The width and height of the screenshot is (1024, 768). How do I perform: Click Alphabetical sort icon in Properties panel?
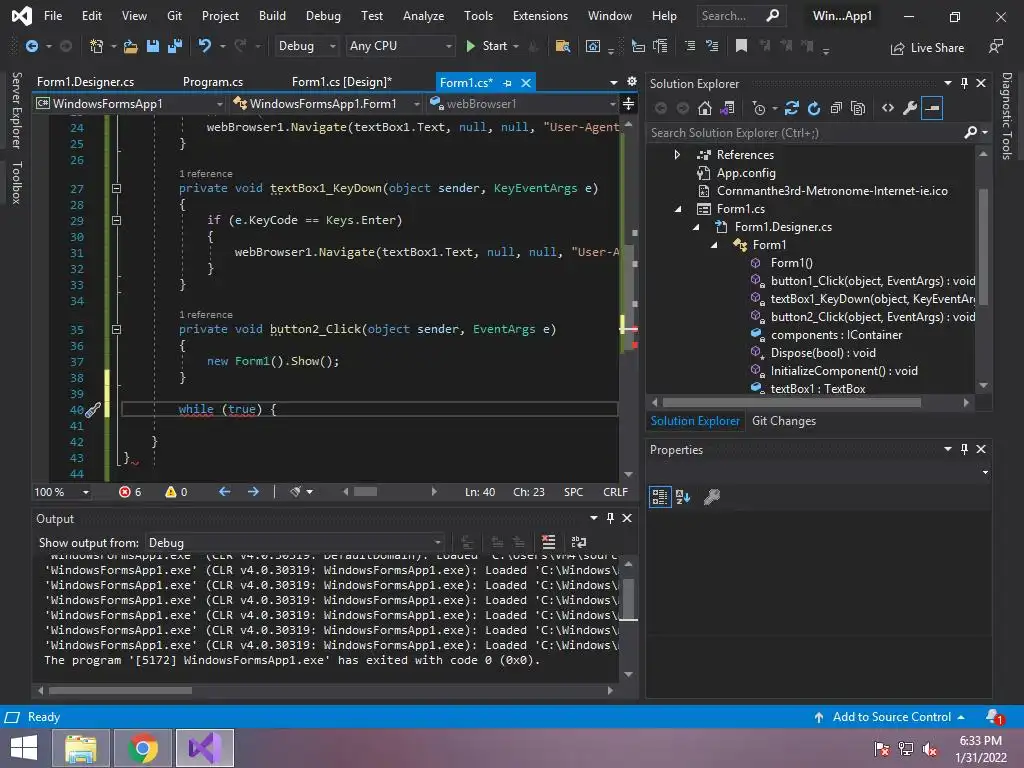pos(683,496)
